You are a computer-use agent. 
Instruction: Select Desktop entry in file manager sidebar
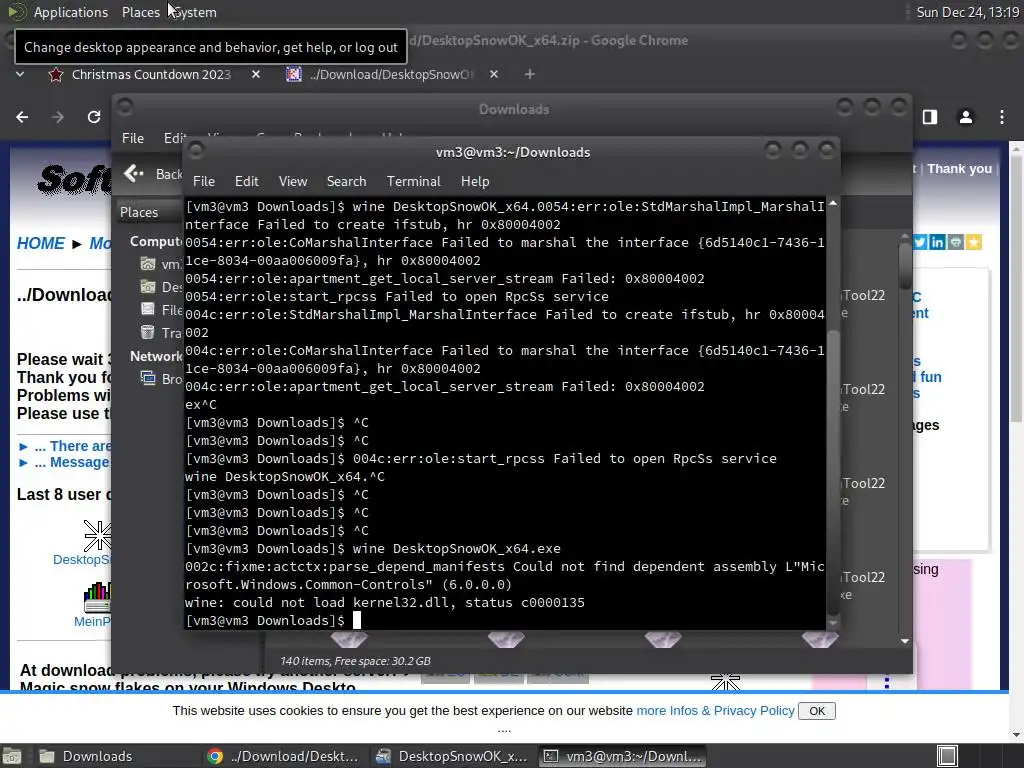tap(161, 287)
